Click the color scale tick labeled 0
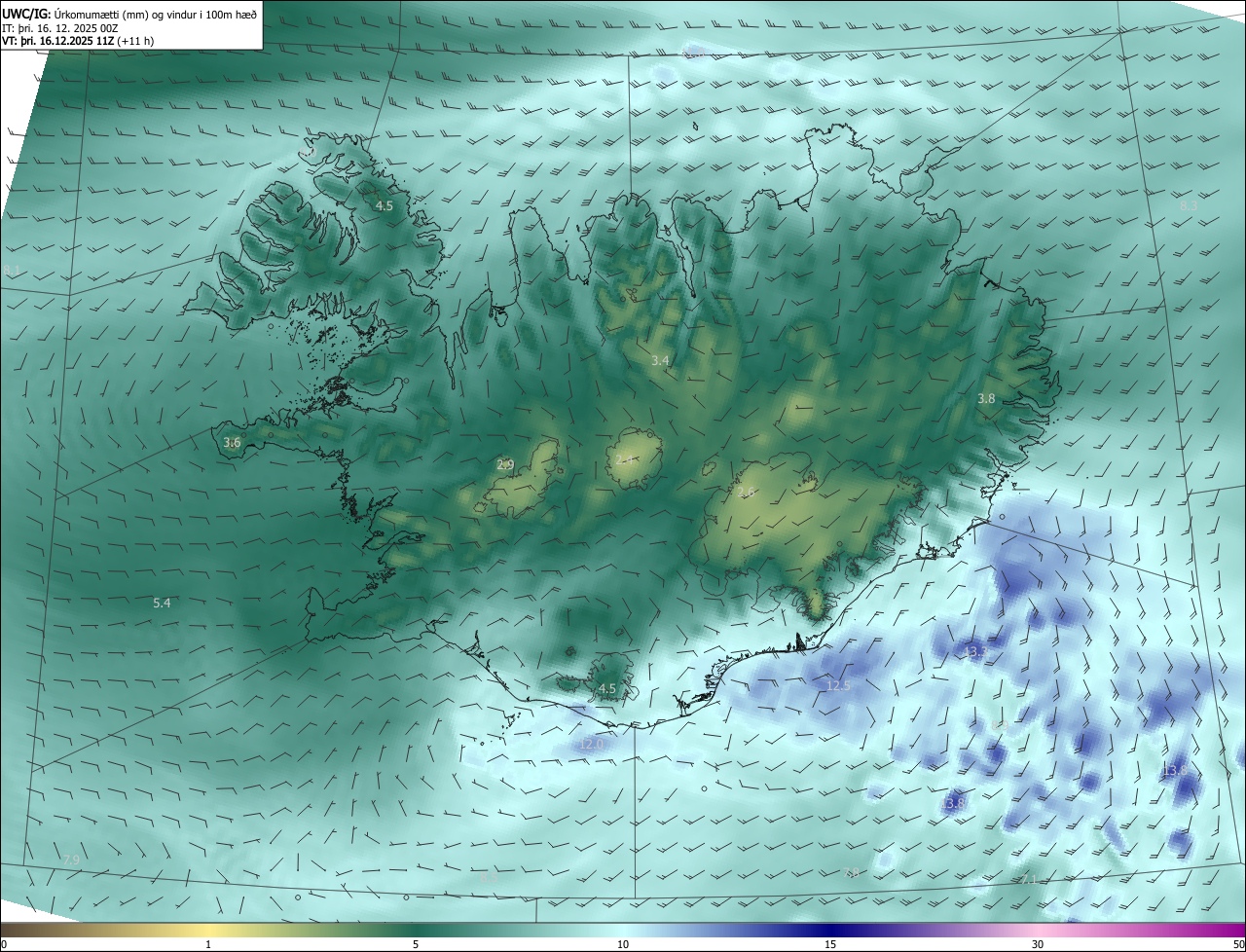The width and height of the screenshot is (1246, 952). pos(4,944)
